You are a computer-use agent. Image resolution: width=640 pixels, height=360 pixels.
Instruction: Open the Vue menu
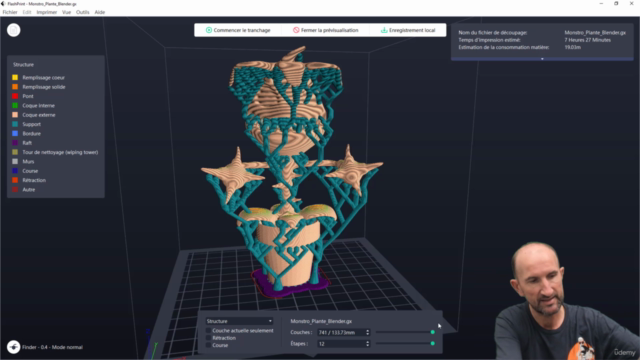coord(67,12)
